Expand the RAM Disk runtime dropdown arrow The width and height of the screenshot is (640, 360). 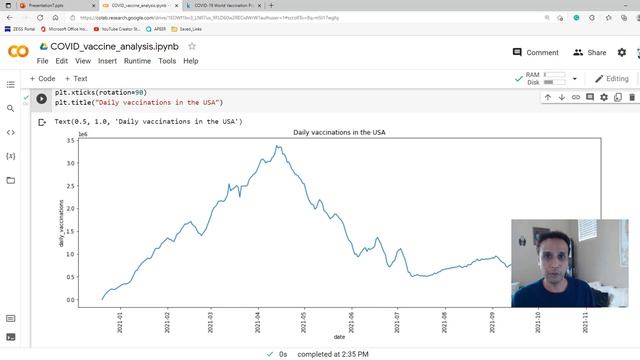coord(575,78)
